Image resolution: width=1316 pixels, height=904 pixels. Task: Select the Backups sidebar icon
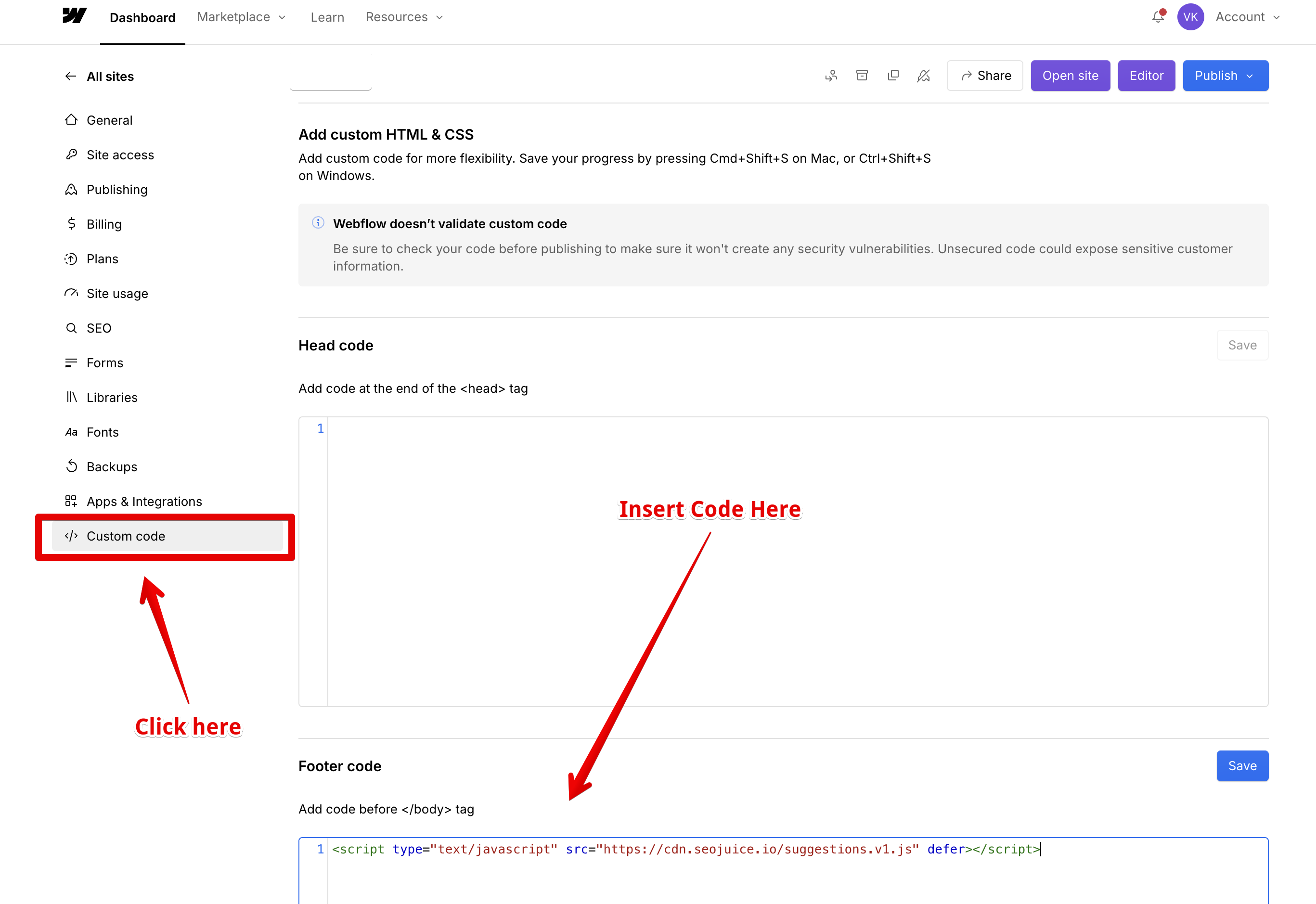pos(71,466)
